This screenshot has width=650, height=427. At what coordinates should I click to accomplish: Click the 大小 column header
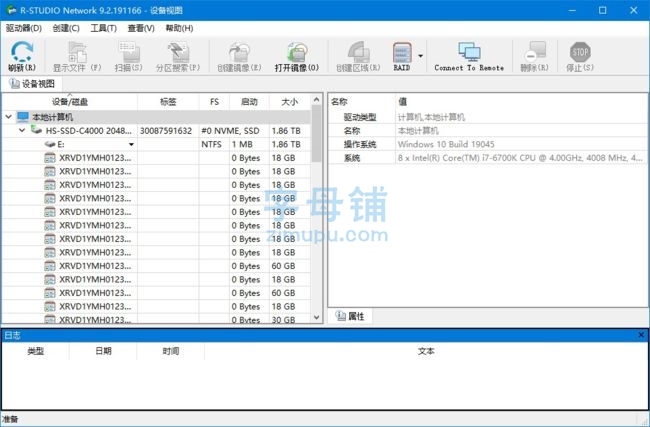tap(290, 102)
